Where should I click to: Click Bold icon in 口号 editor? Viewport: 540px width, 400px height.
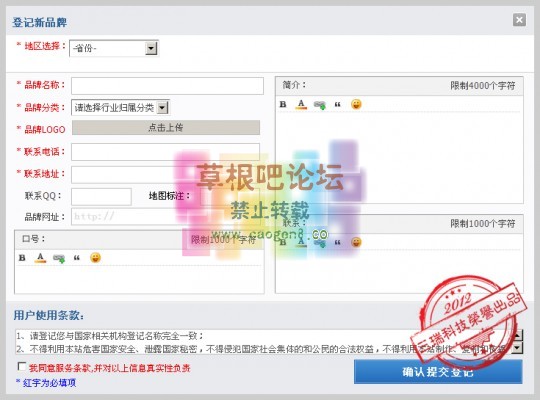coord(22,258)
